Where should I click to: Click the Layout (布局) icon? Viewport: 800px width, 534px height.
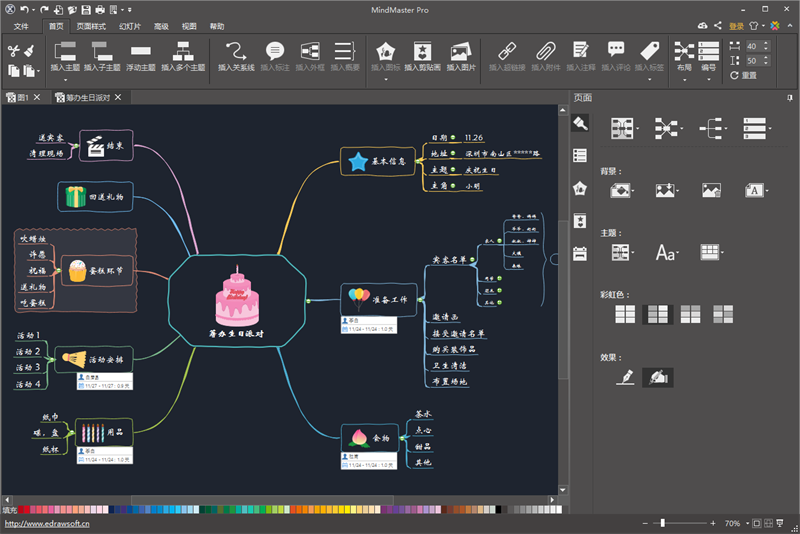[684, 51]
